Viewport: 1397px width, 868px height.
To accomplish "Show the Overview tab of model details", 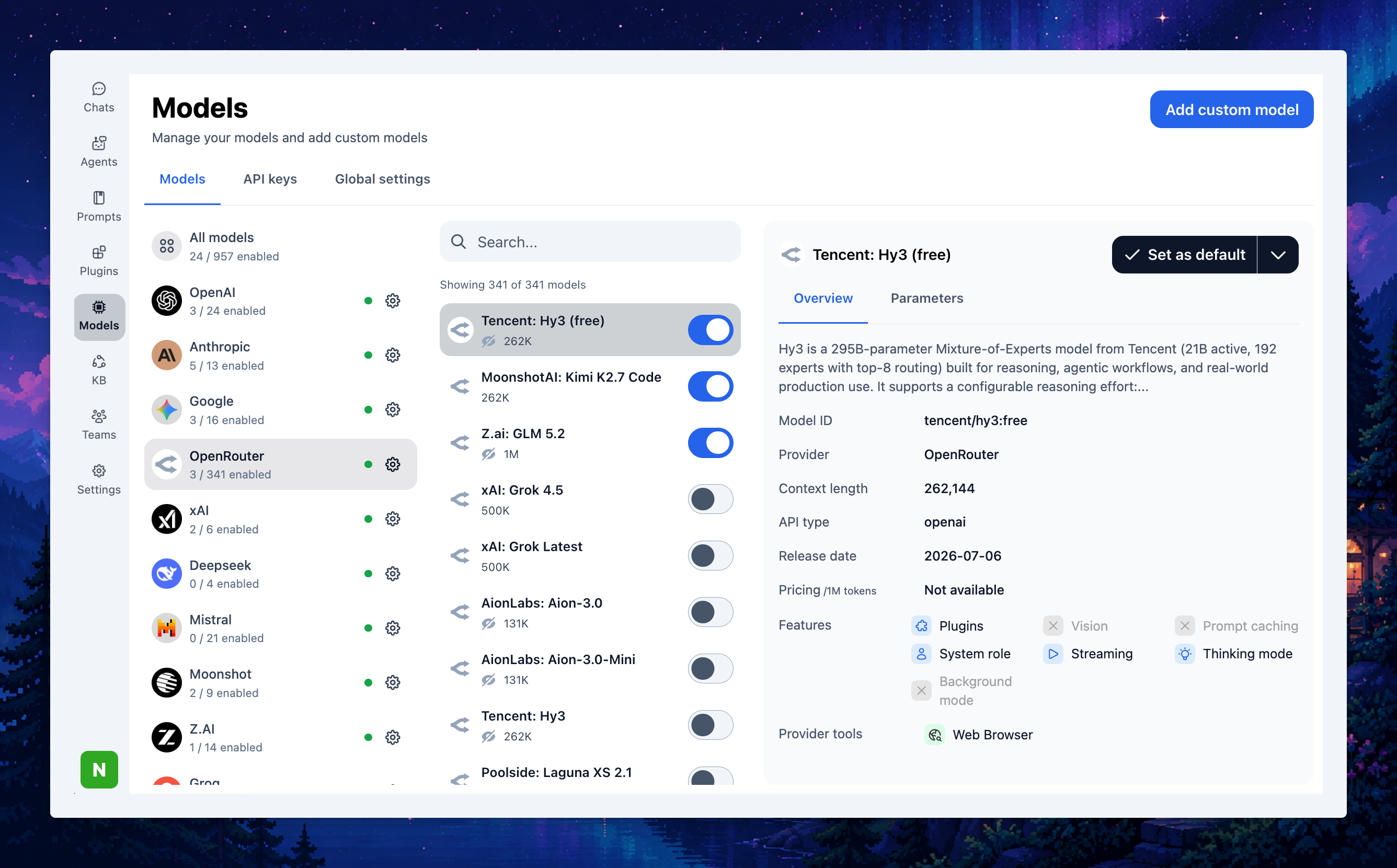I will pos(822,299).
